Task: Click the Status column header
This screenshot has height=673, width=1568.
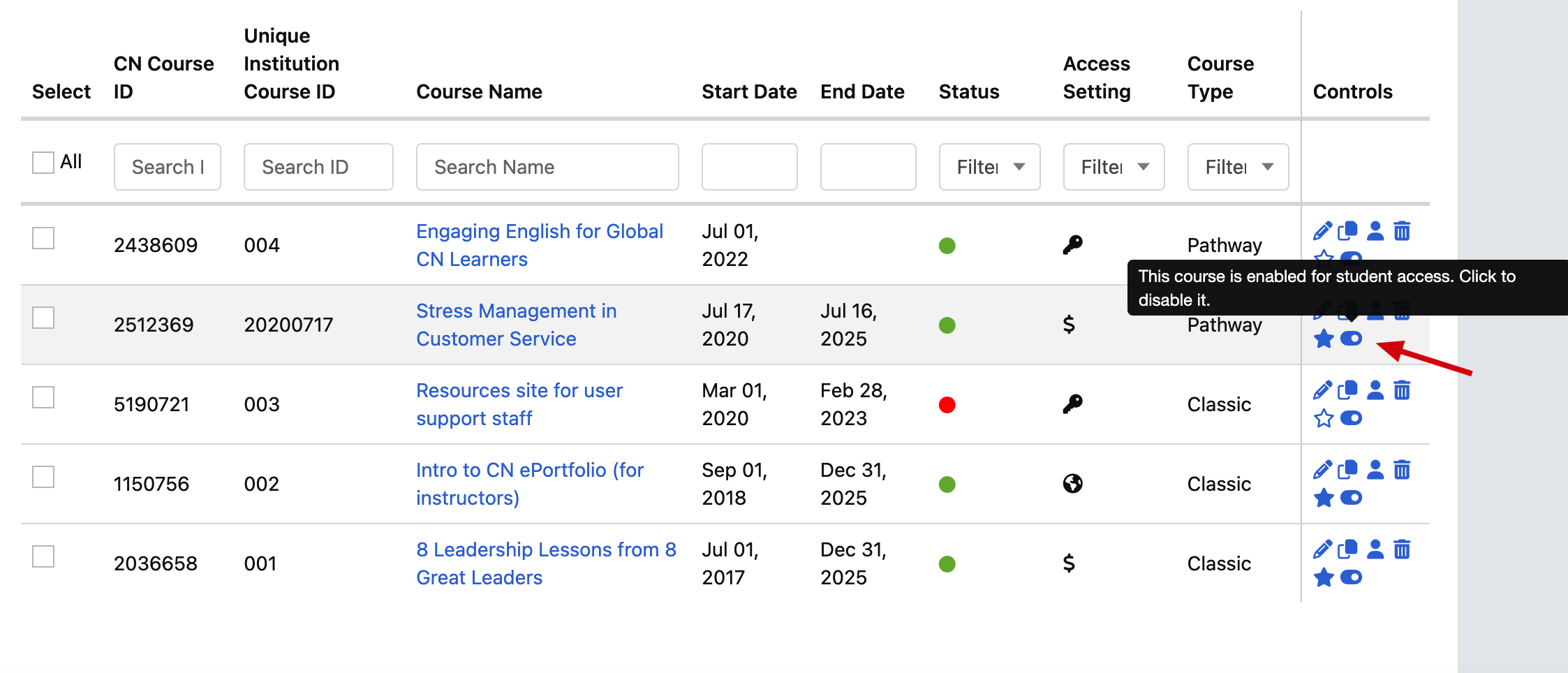Action: 969,91
